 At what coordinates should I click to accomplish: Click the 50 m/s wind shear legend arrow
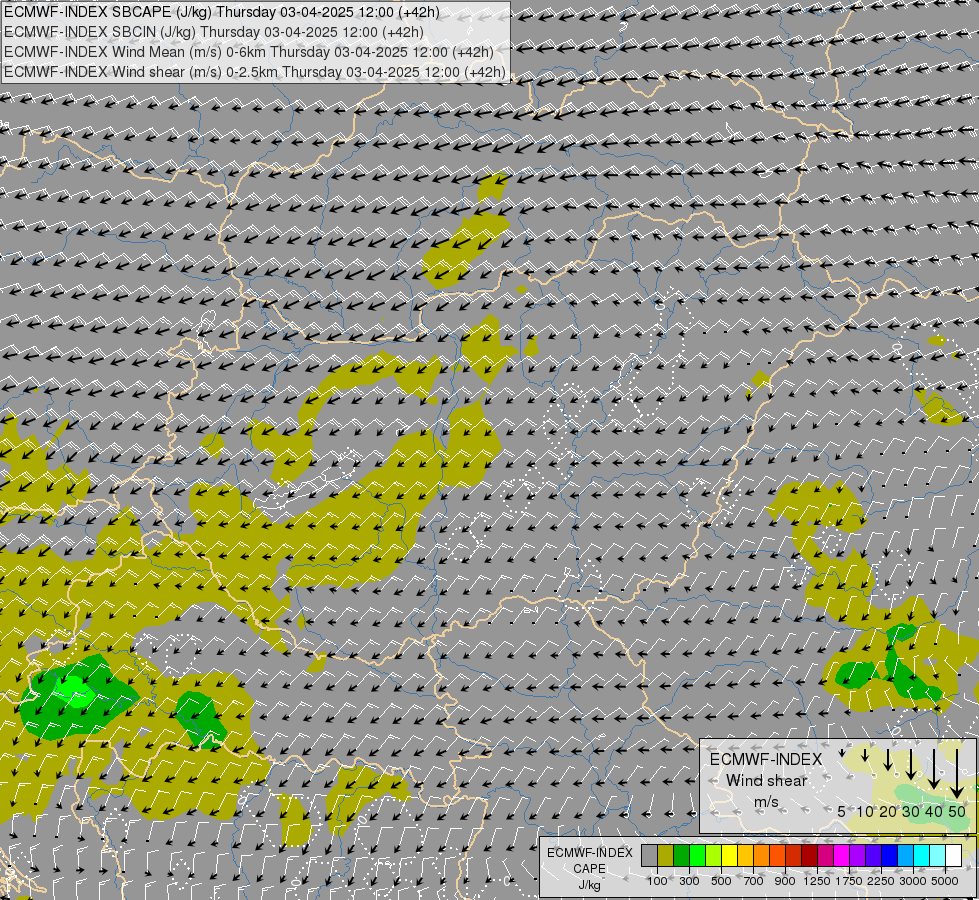point(957,774)
